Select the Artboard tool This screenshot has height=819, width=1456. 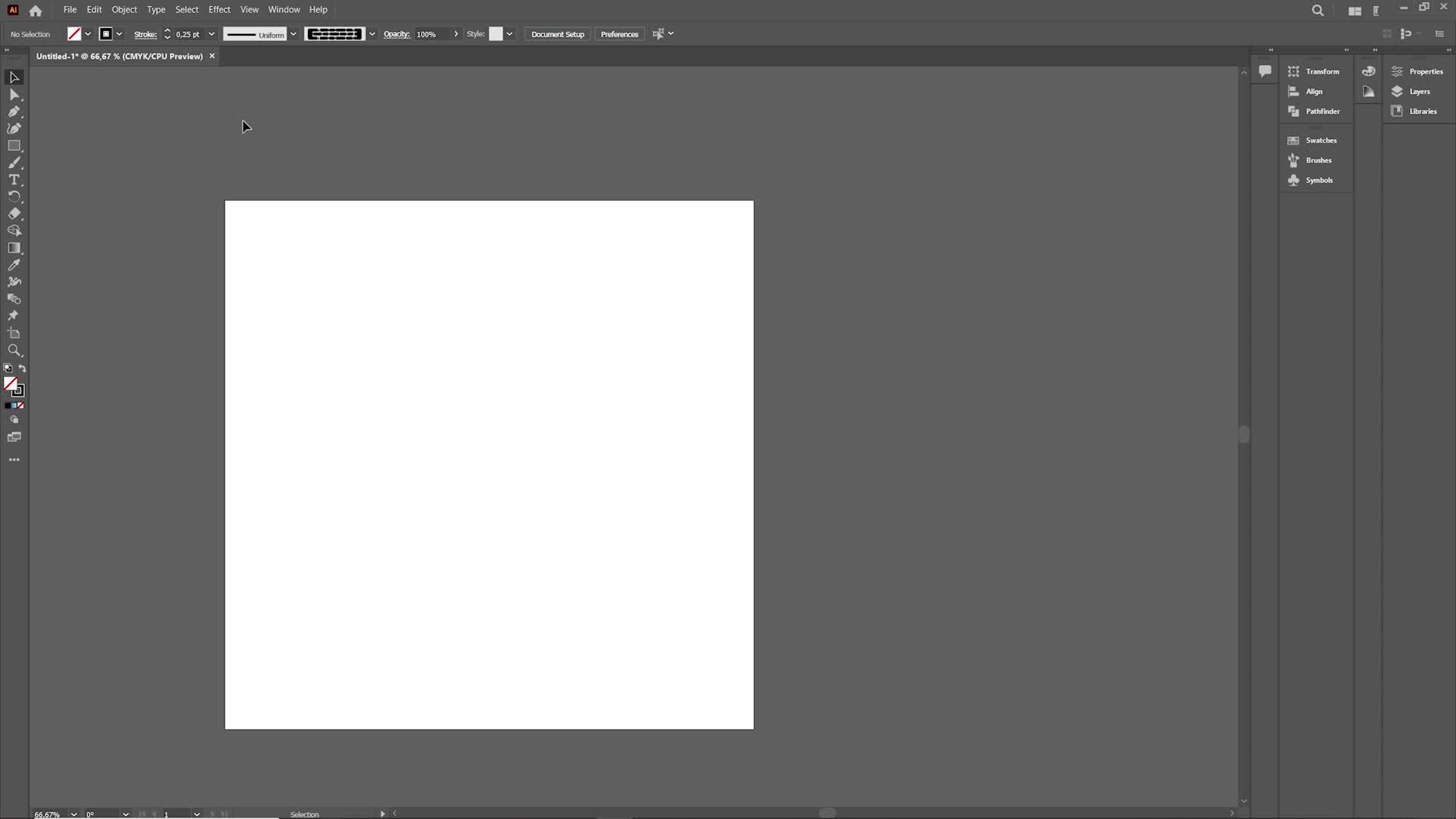(x=14, y=334)
